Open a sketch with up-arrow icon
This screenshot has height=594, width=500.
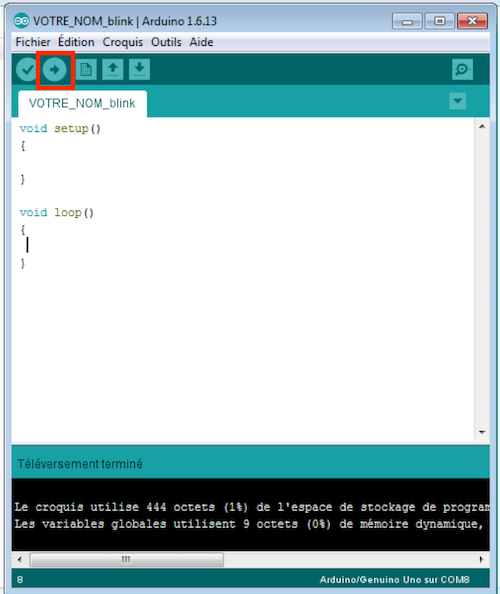(112, 69)
